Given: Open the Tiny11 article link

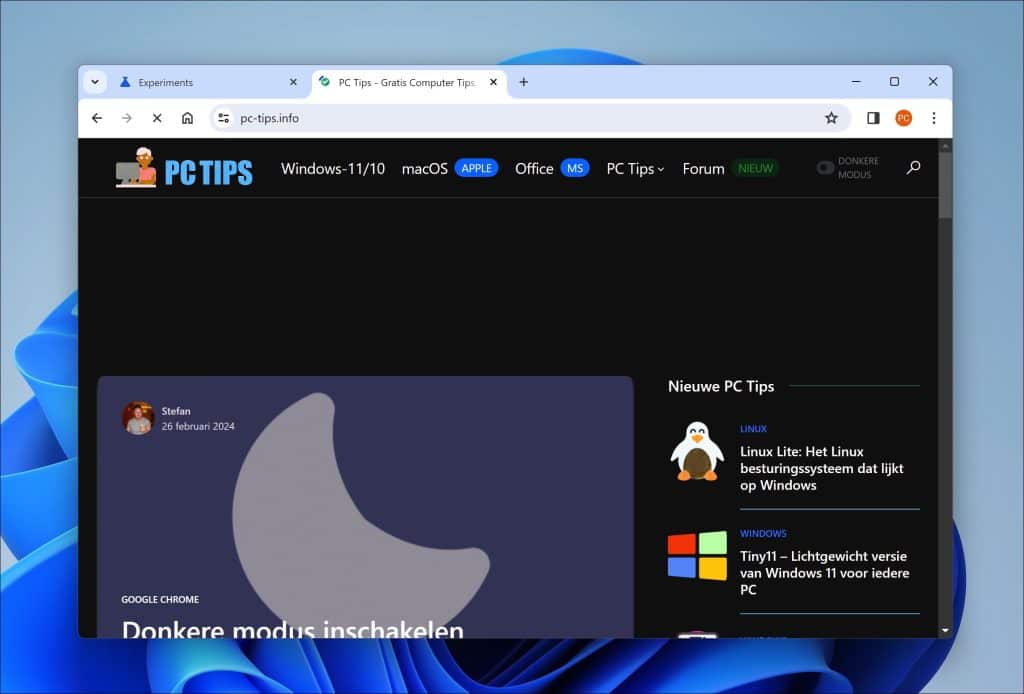Looking at the screenshot, I should point(825,573).
